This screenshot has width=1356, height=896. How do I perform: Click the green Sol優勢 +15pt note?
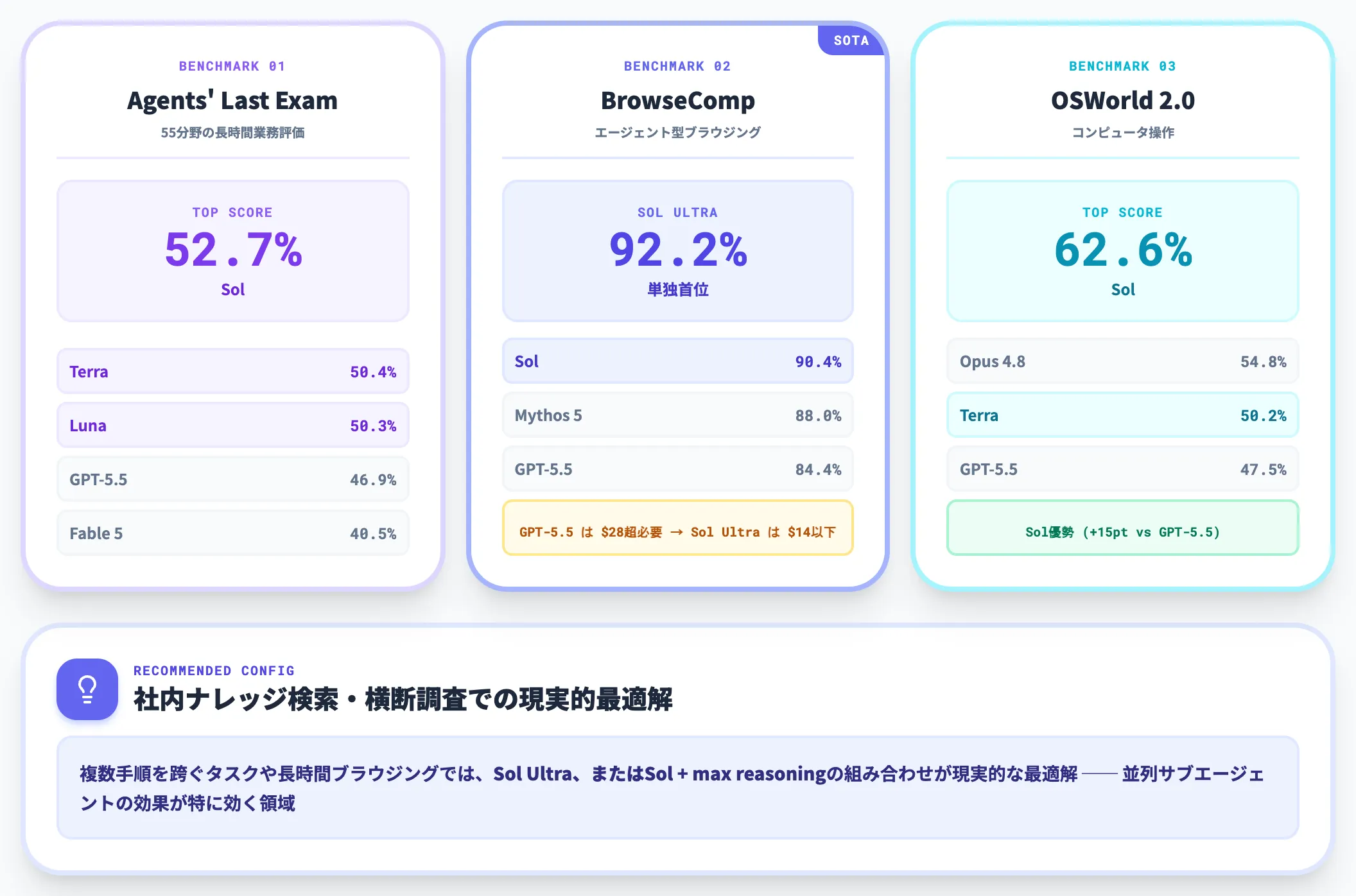pos(1123,528)
